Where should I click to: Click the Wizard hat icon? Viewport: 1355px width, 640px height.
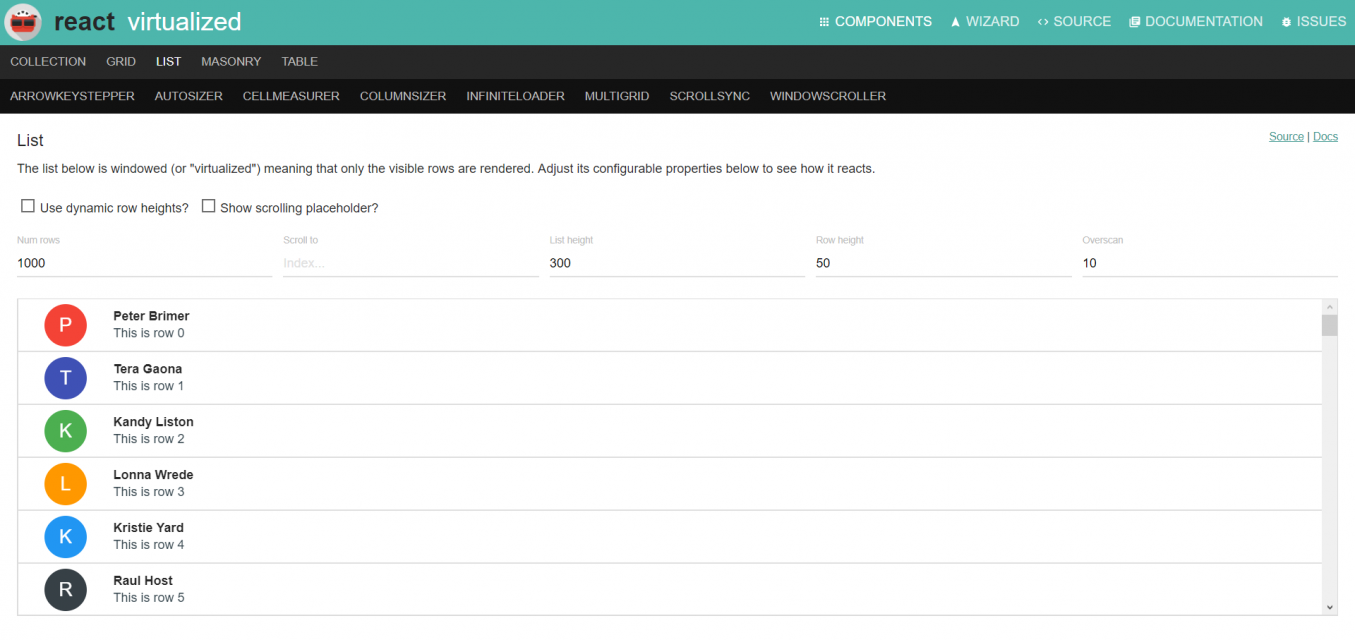(957, 21)
